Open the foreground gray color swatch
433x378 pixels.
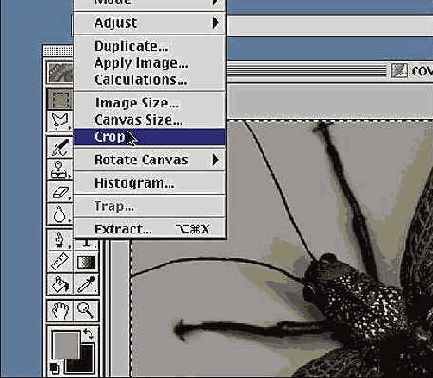tap(66, 345)
